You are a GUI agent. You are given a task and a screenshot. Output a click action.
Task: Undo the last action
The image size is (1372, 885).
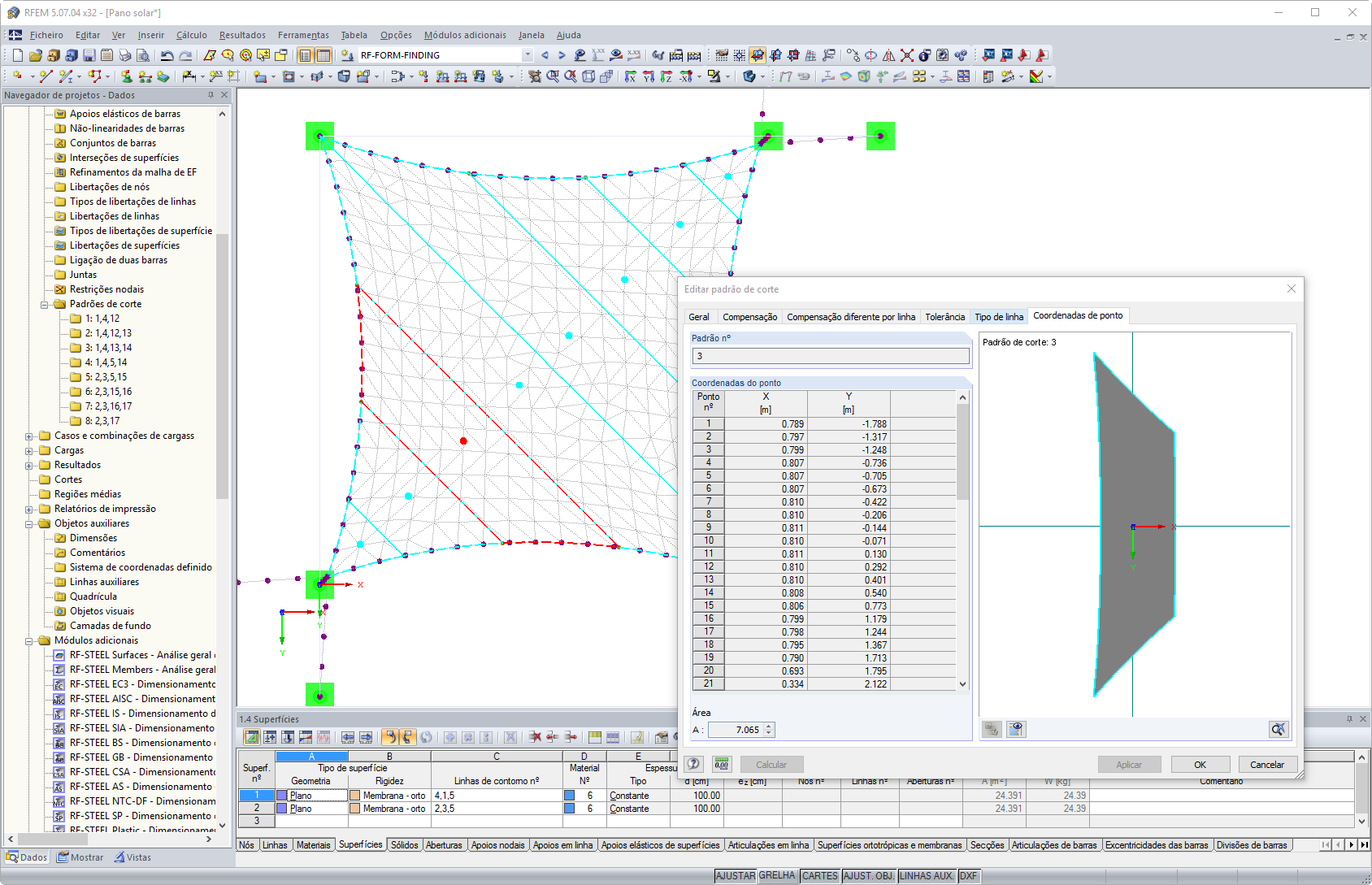click(167, 54)
